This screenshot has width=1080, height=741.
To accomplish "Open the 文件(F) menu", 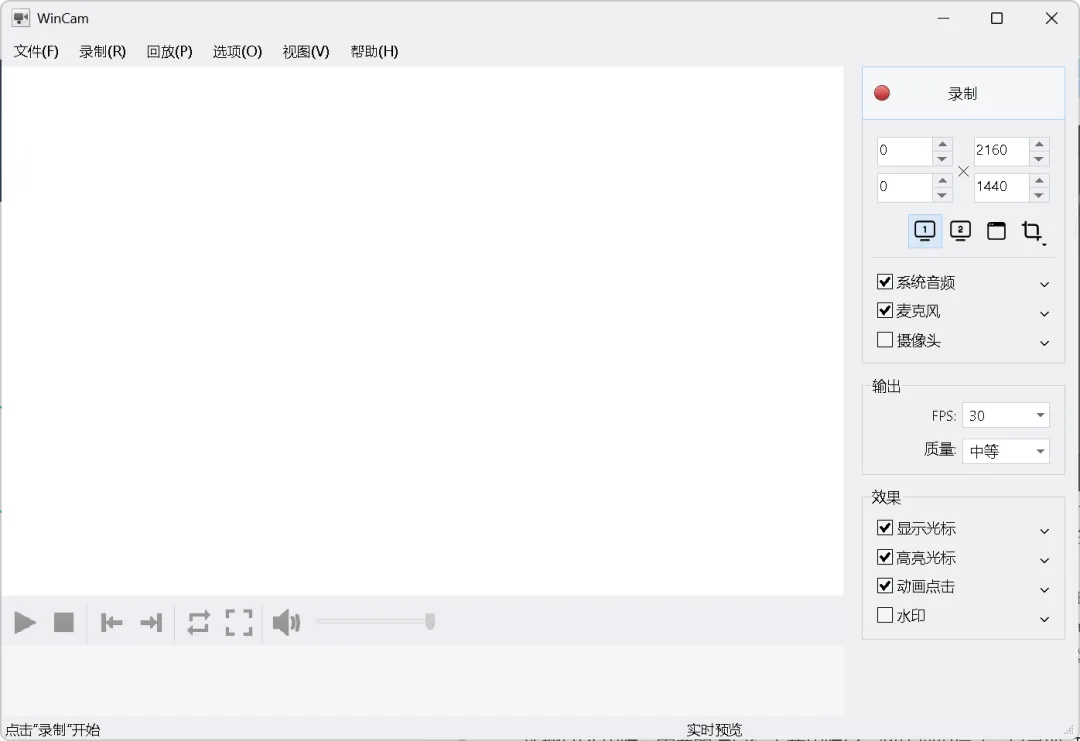I will click(x=37, y=52).
